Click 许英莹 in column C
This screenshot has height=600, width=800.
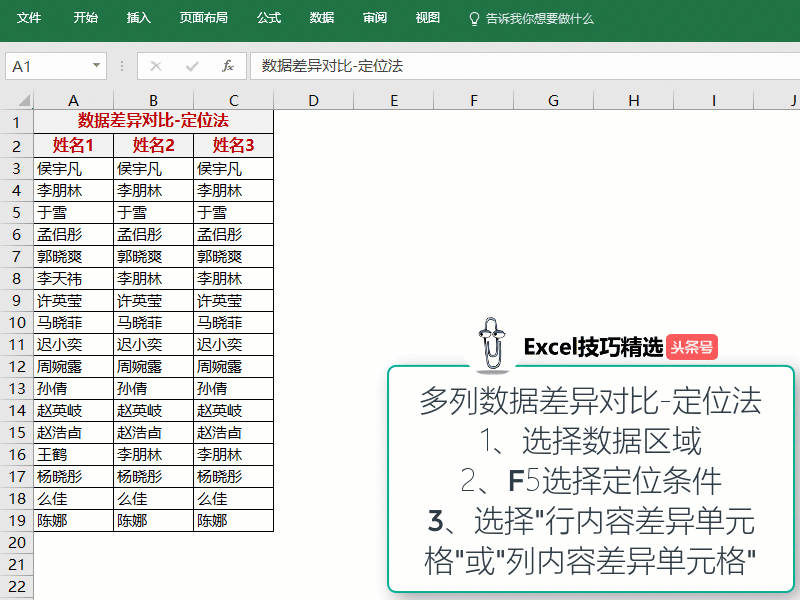[x=234, y=301]
